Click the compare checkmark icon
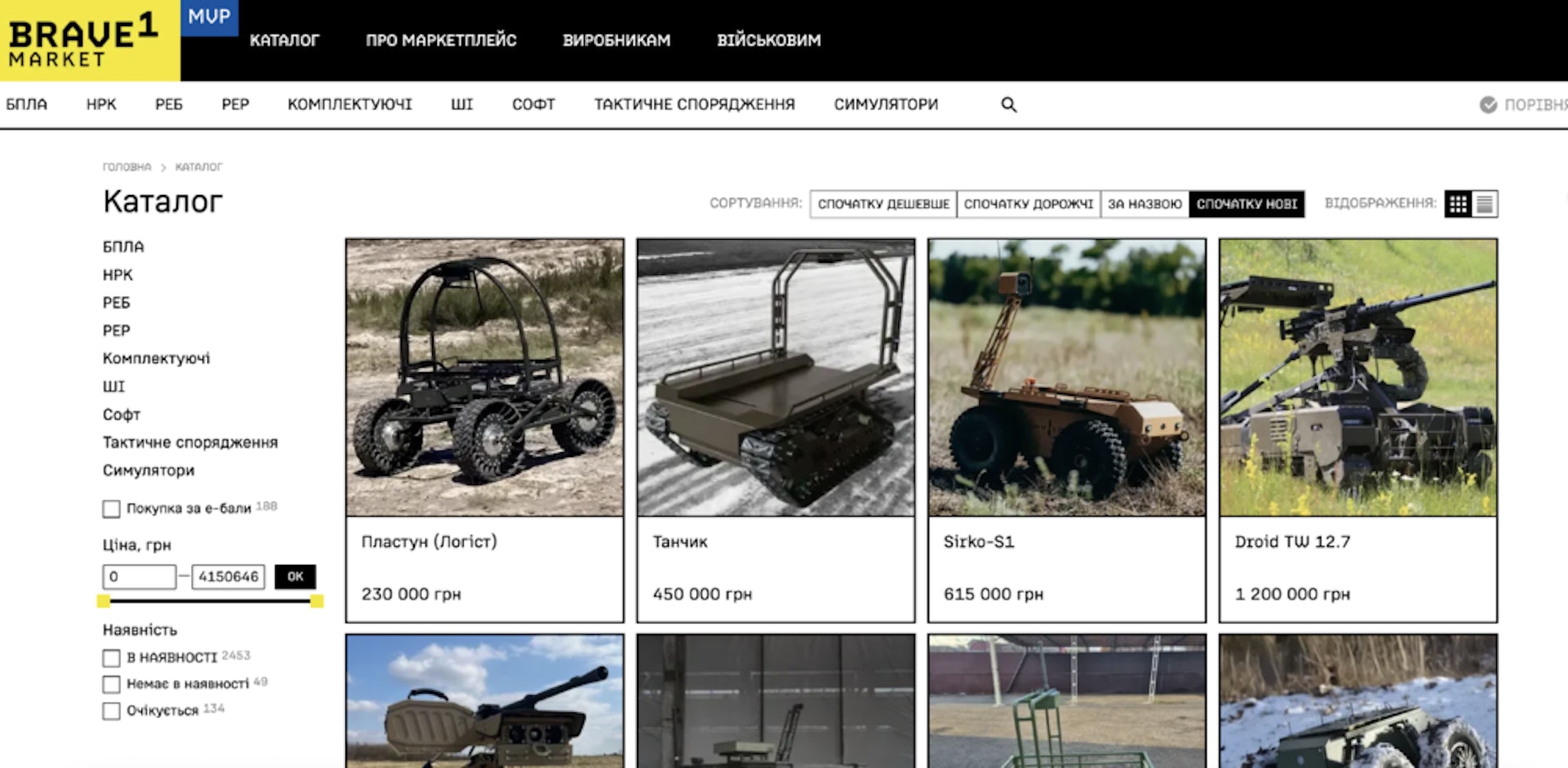The height and width of the screenshot is (768, 1568). click(x=1488, y=105)
